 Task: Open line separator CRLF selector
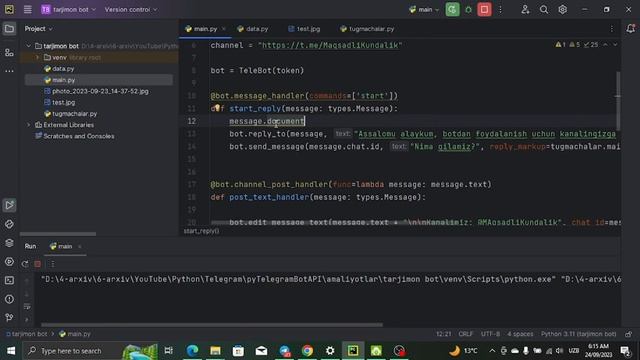(x=465, y=334)
